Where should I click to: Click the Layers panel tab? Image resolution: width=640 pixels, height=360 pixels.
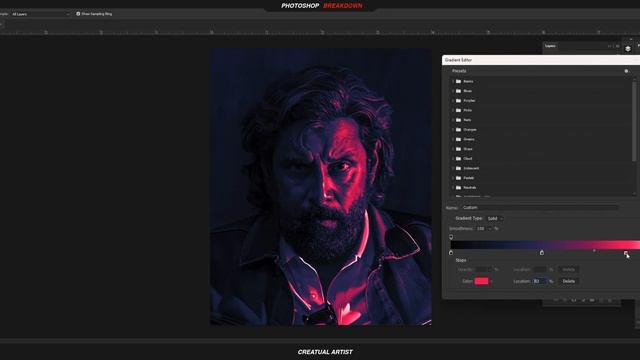pyautogui.click(x=550, y=46)
